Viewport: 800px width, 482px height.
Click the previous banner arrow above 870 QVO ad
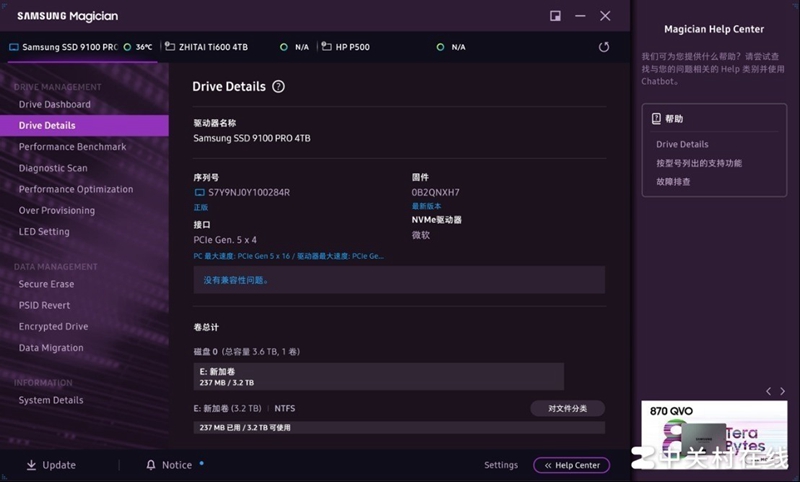(768, 391)
